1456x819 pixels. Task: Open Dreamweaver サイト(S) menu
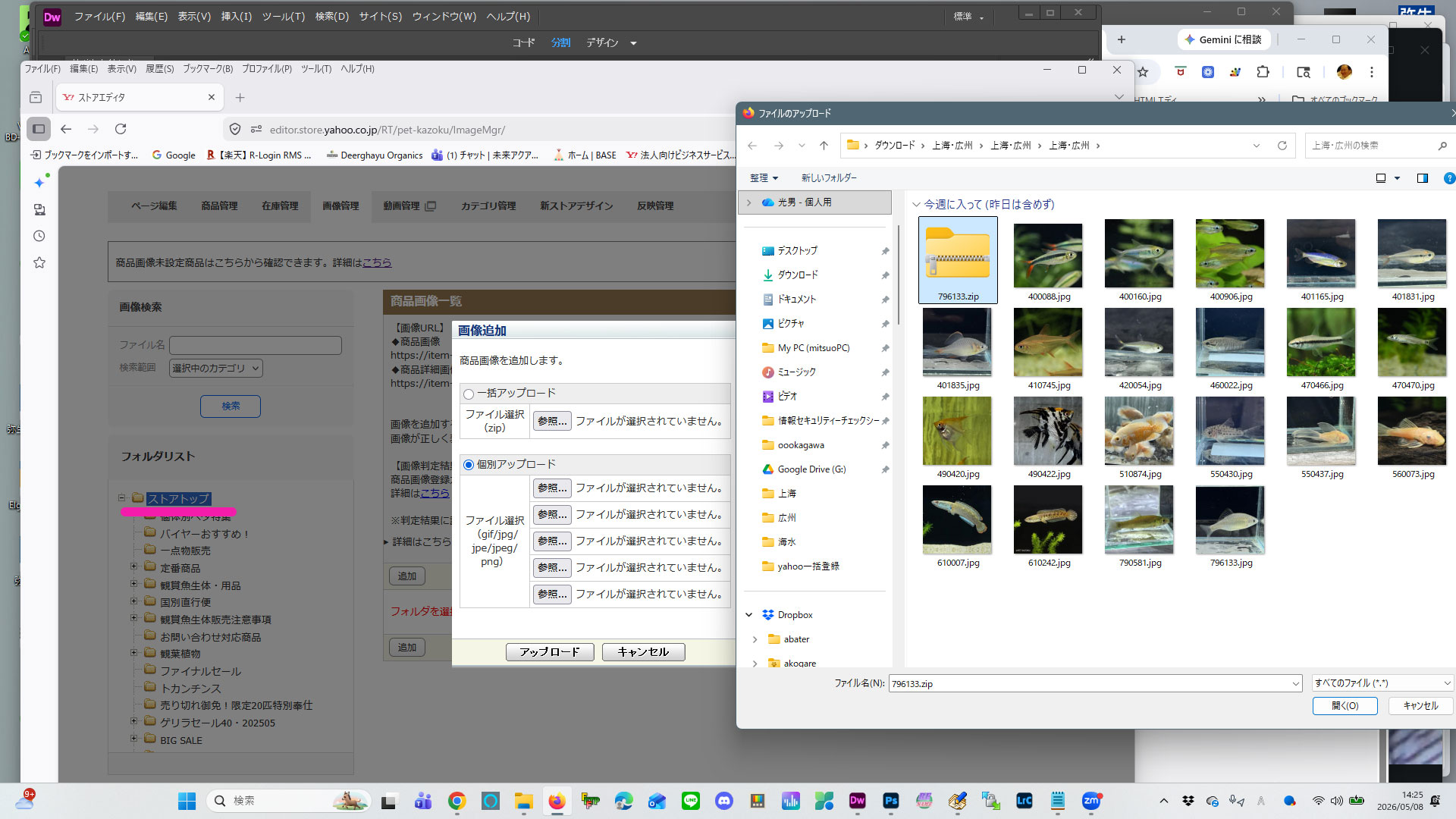point(381,17)
